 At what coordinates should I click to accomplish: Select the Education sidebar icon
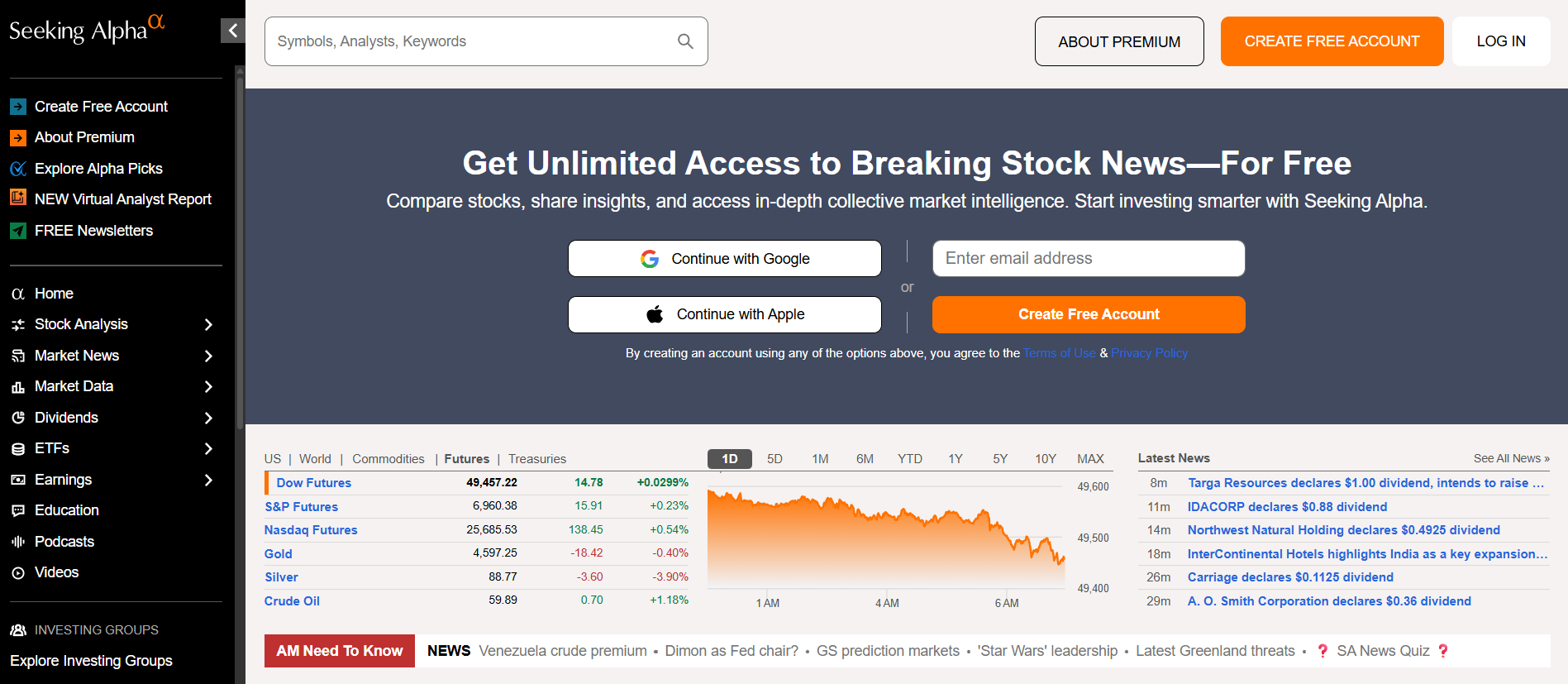click(18, 510)
